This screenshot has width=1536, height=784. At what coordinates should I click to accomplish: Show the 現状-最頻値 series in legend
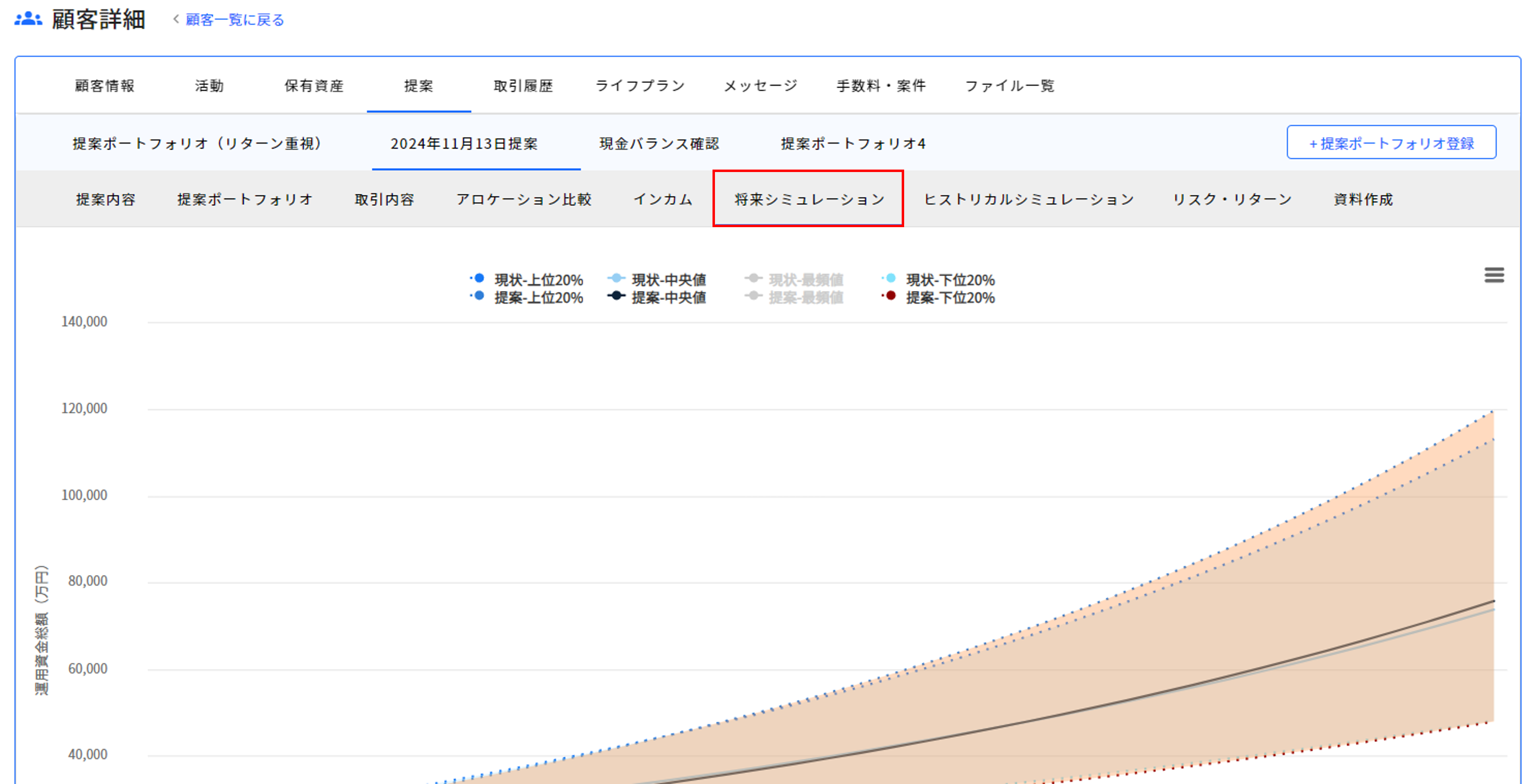coord(805,279)
